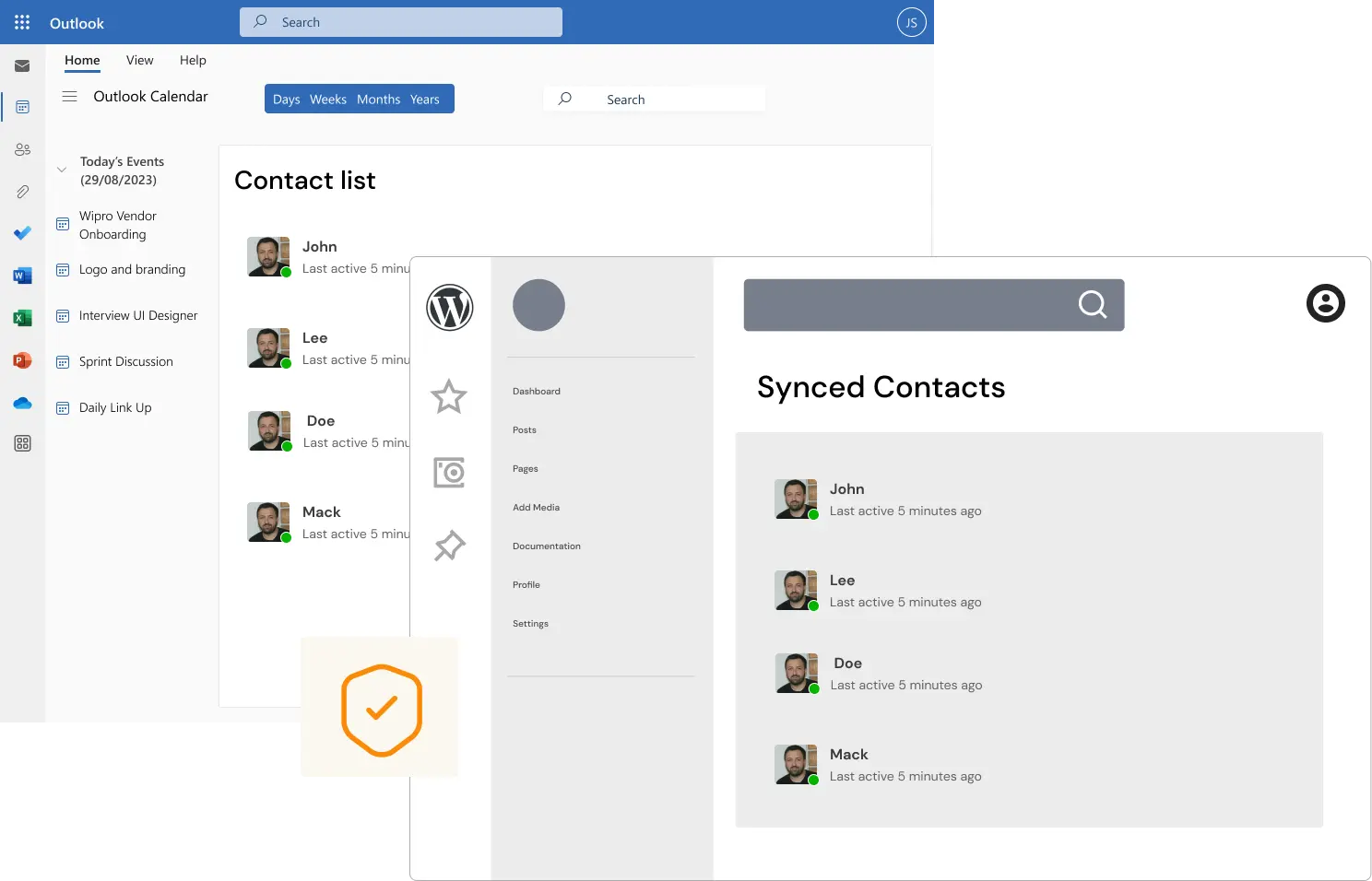Open the Files paperclip icon in sidebar

coord(23,192)
